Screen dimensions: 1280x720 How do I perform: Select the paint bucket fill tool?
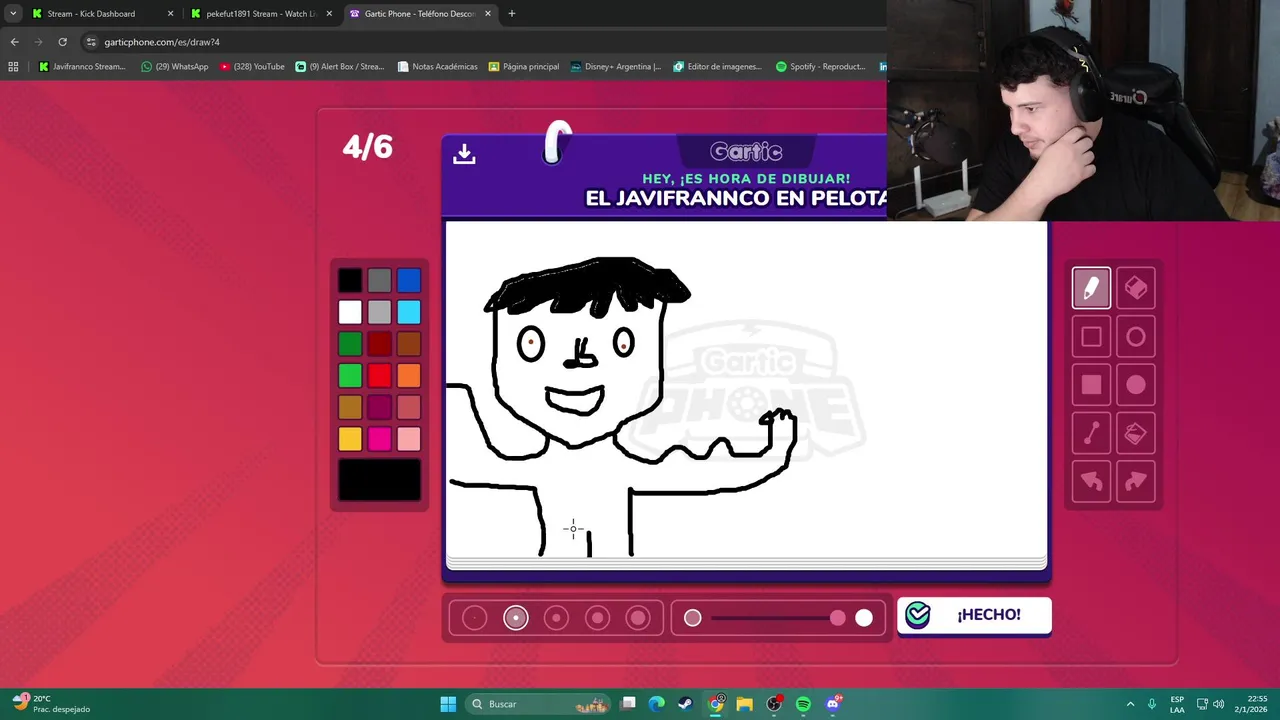tap(1135, 433)
